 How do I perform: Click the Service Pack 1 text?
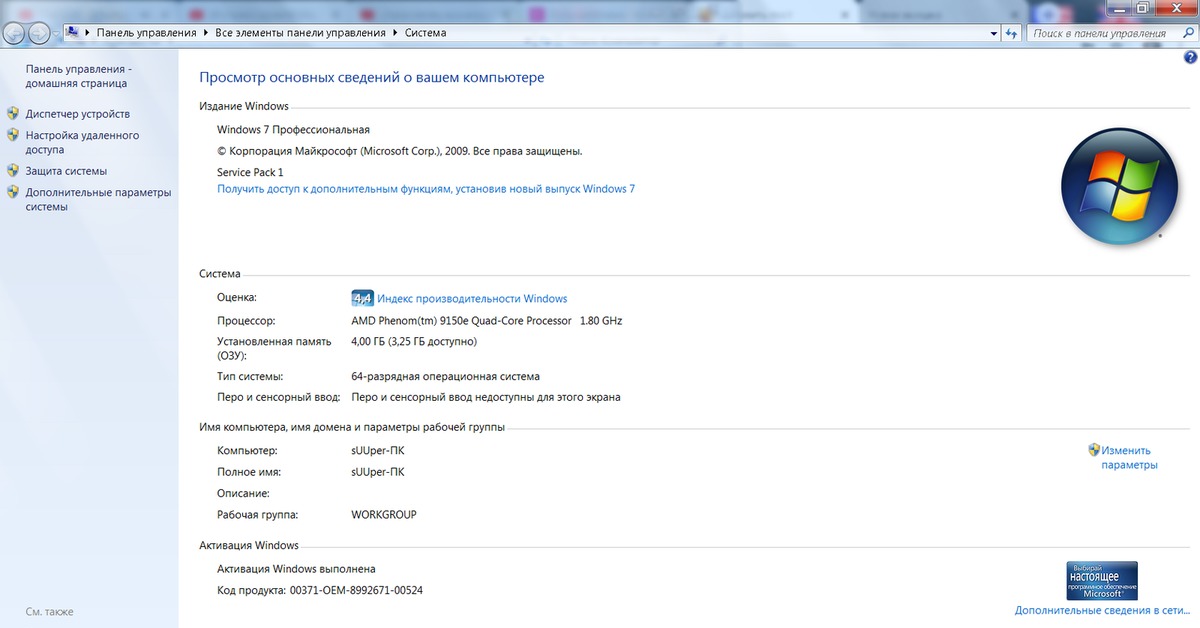coord(250,172)
